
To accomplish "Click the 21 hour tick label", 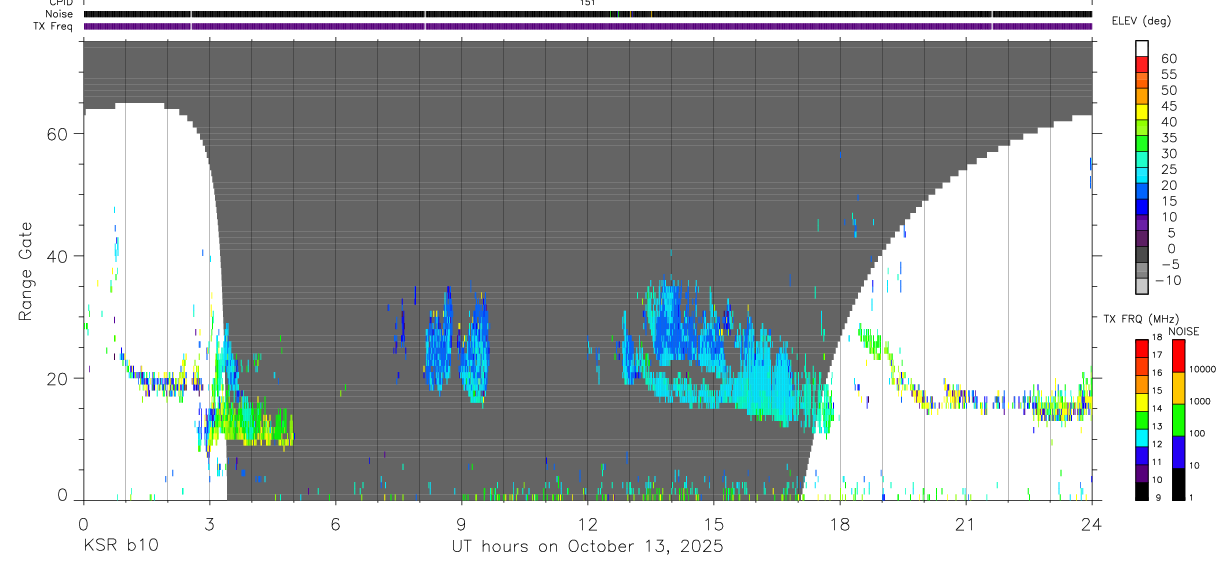I will tap(965, 524).
